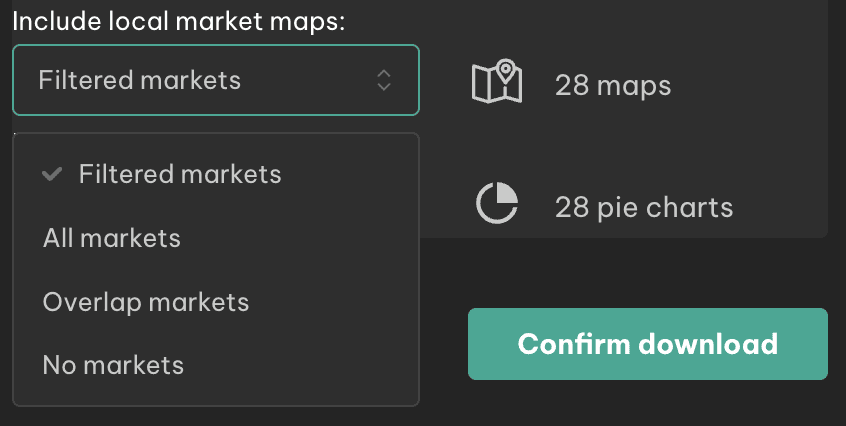Pick the Overlap markets option
The height and width of the screenshot is (426, 846).
pyautogui.click(x=216, y=301)
